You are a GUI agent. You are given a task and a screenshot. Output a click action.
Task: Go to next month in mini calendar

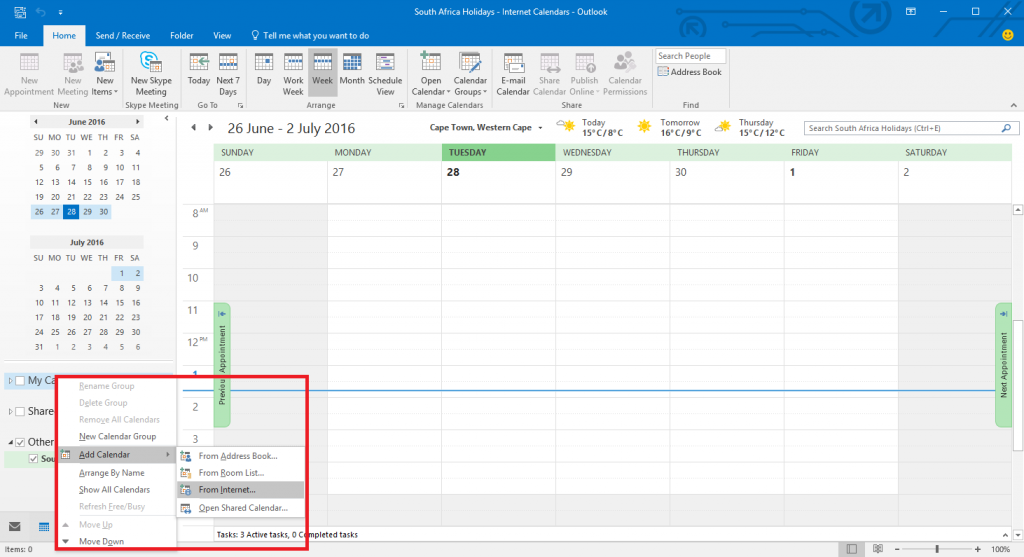coord(137,121)
